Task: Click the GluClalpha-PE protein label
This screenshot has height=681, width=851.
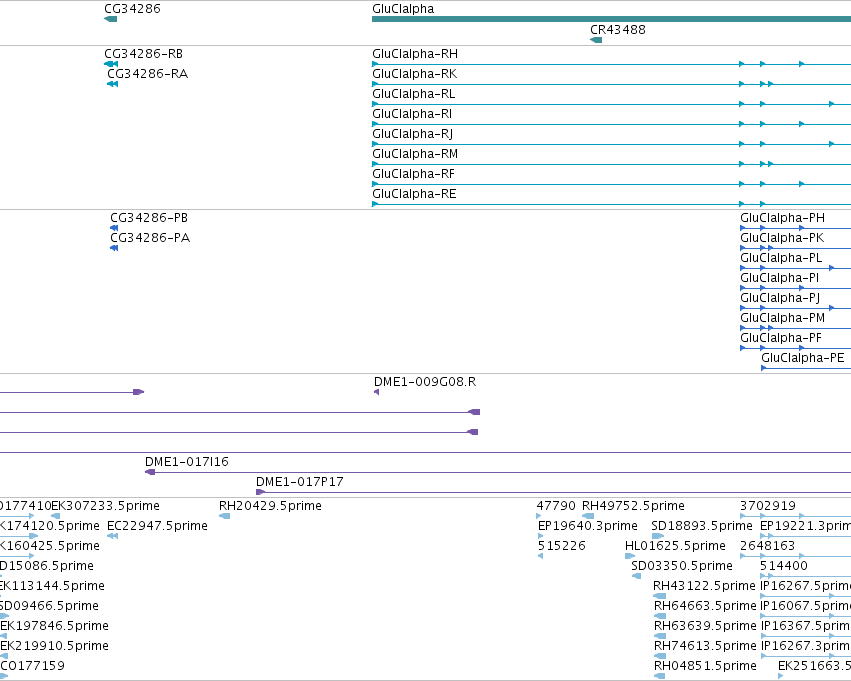Action: (803, 358)
